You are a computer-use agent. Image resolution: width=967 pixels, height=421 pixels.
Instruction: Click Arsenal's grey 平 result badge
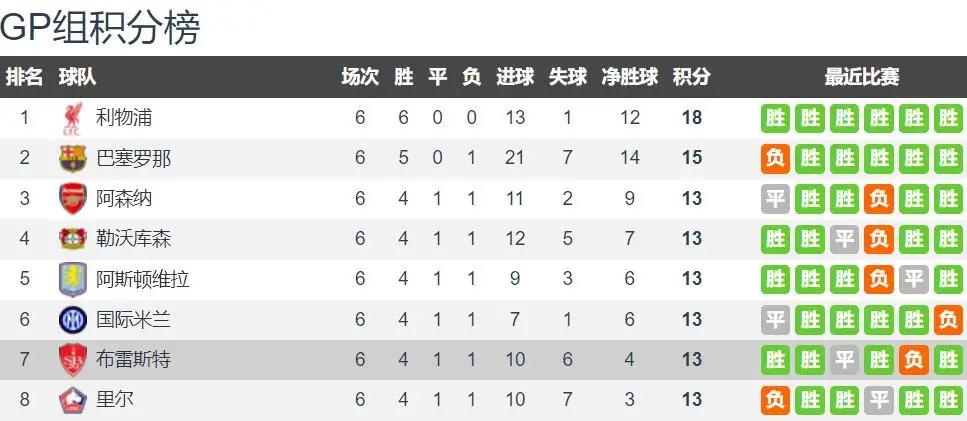(x=775, y=199)
